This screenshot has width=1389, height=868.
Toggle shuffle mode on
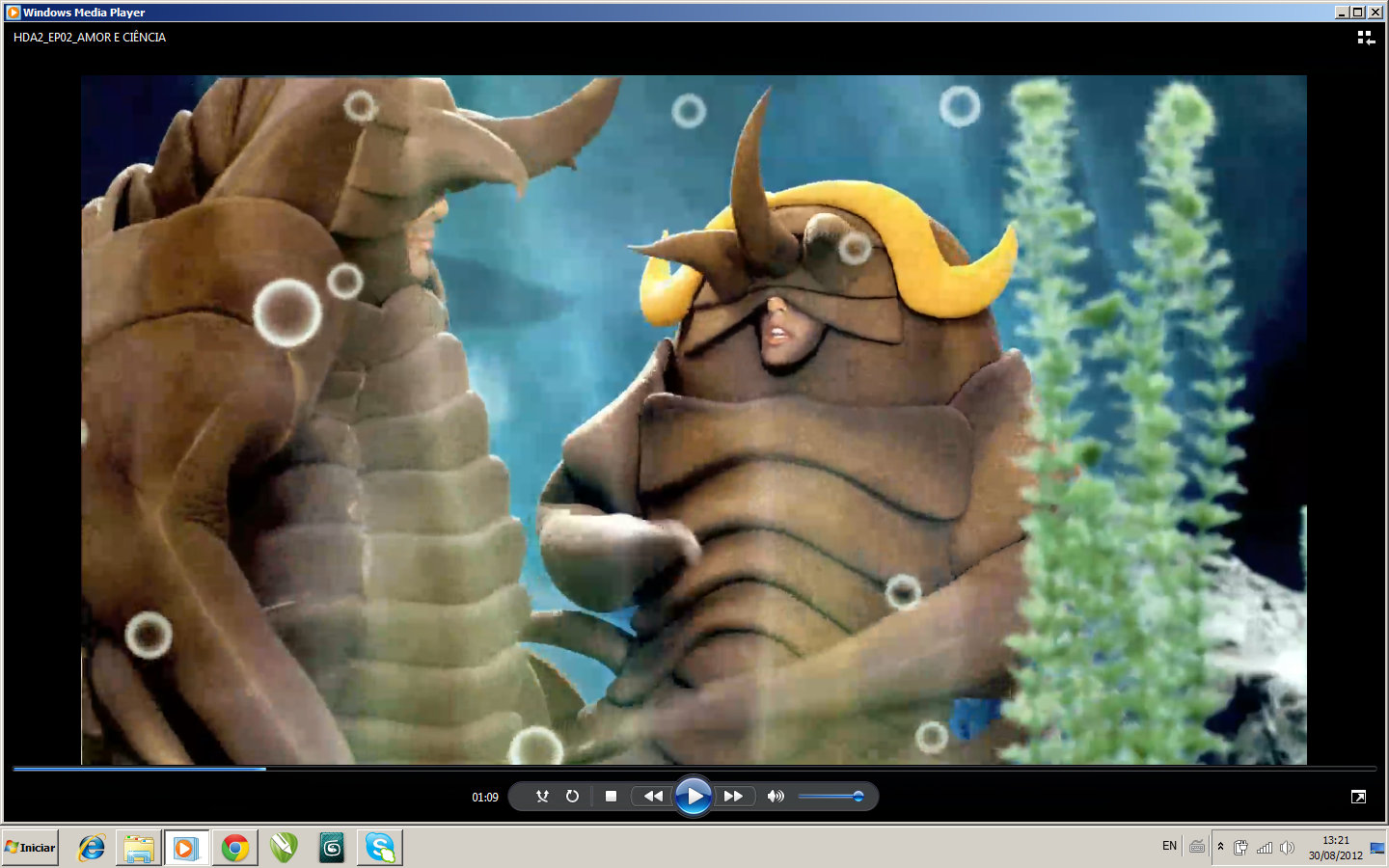tap(542, 797)
